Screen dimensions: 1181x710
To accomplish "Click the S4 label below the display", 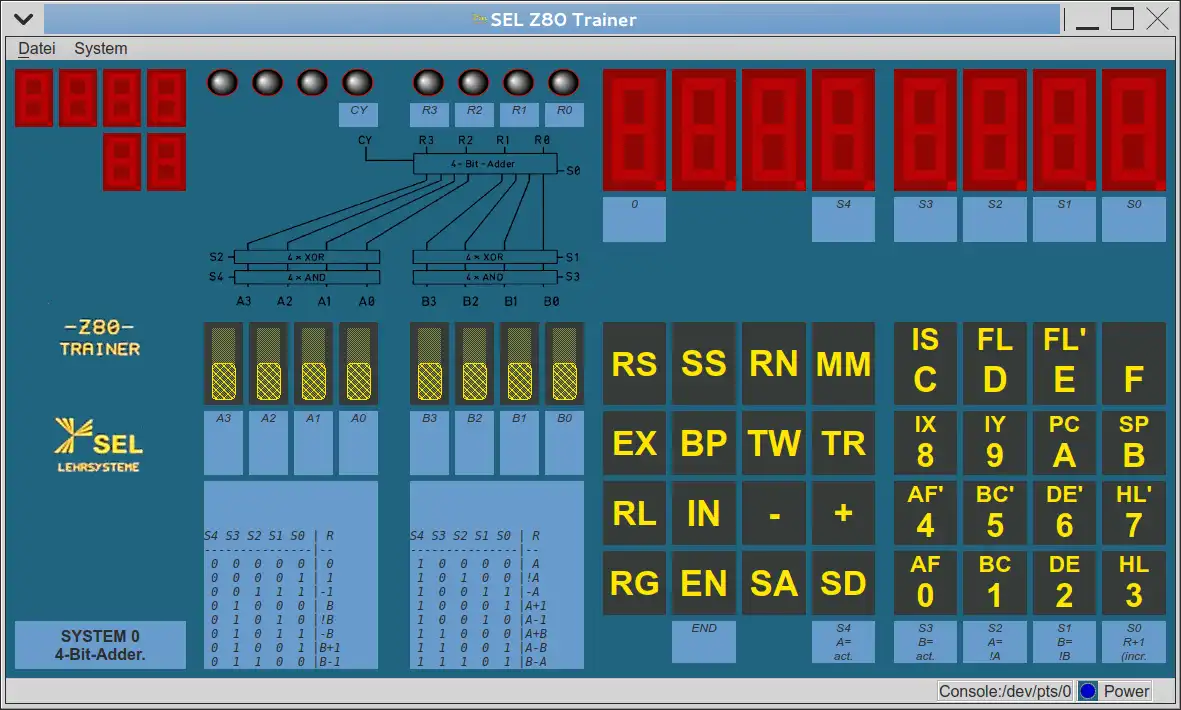I will point(844,219).
